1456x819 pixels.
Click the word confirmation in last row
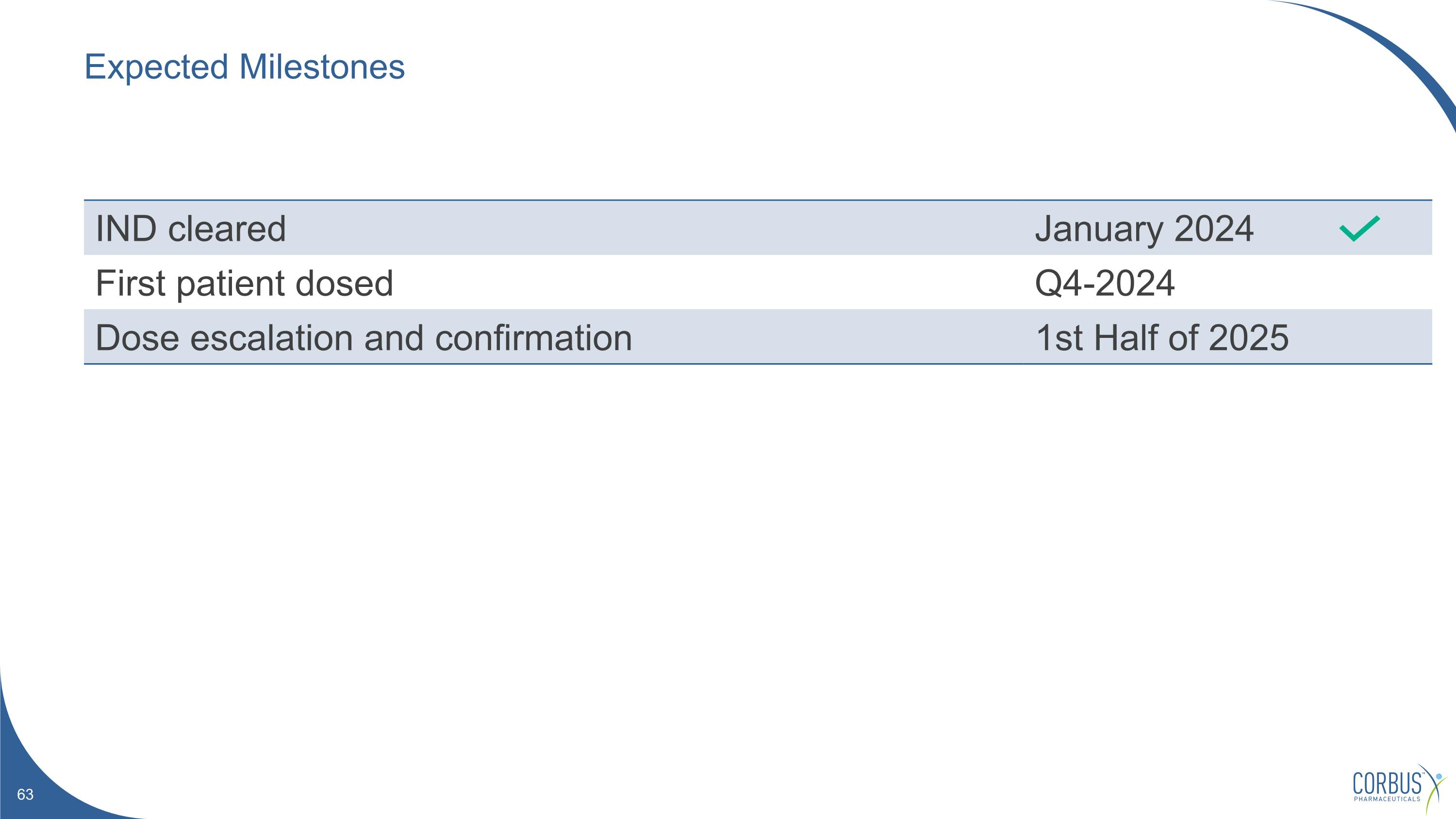pyautogui.click(x=533, y=338)
